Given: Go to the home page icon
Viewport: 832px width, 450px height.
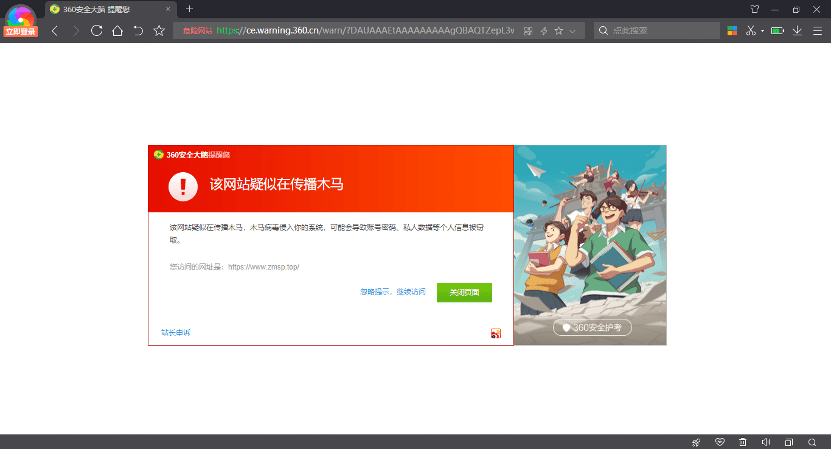Looking at the screenshot, I should (x=117, y=31).
